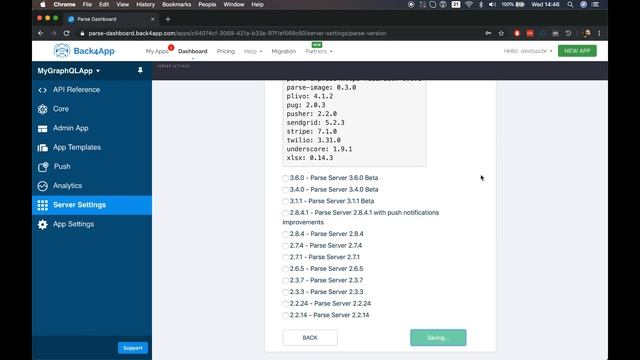
Task: Click xlsx: 0.14.3 version text
Action: [310, 158]
